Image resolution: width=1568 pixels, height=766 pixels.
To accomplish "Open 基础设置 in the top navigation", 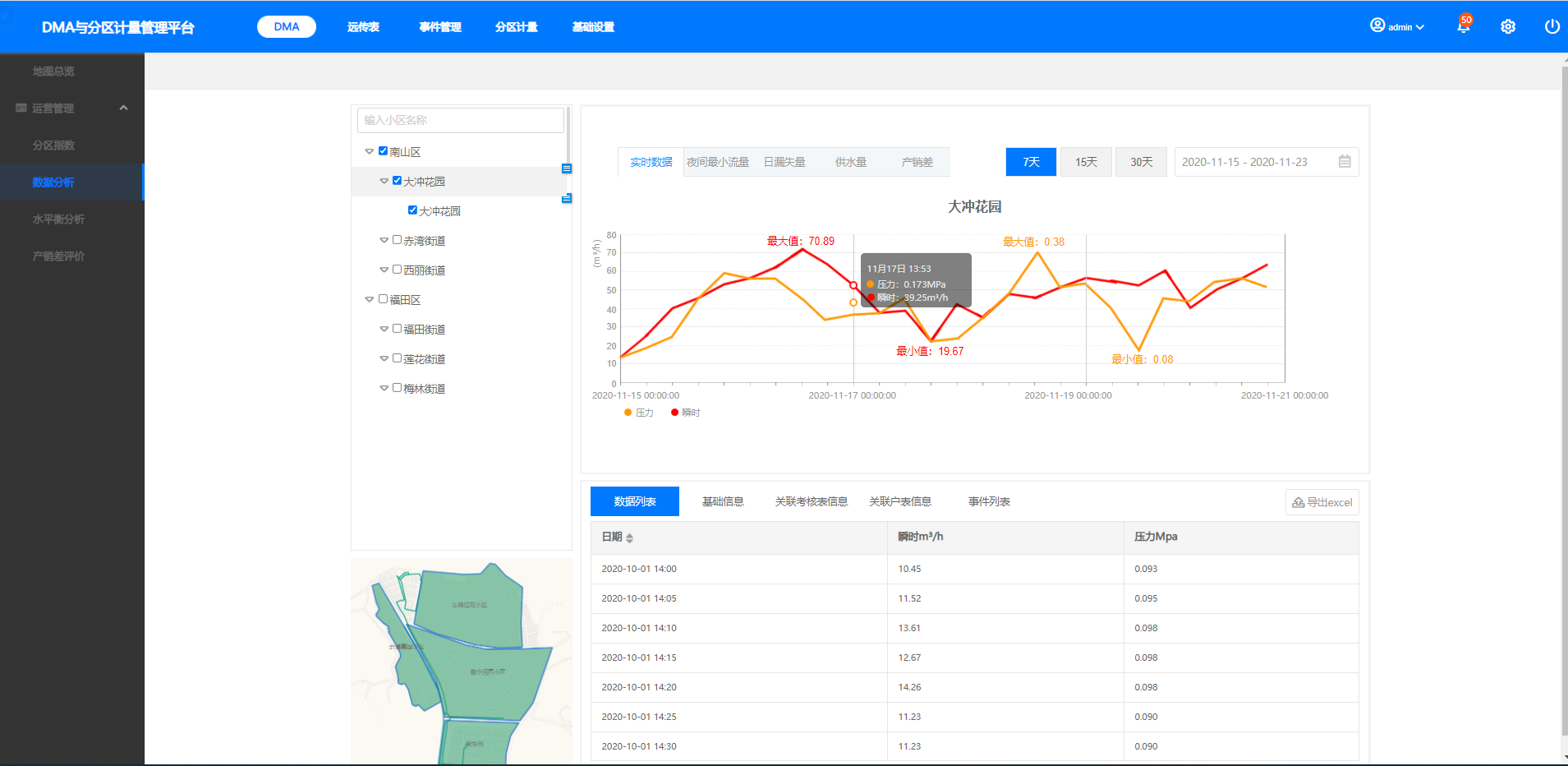I will point(593,27).
